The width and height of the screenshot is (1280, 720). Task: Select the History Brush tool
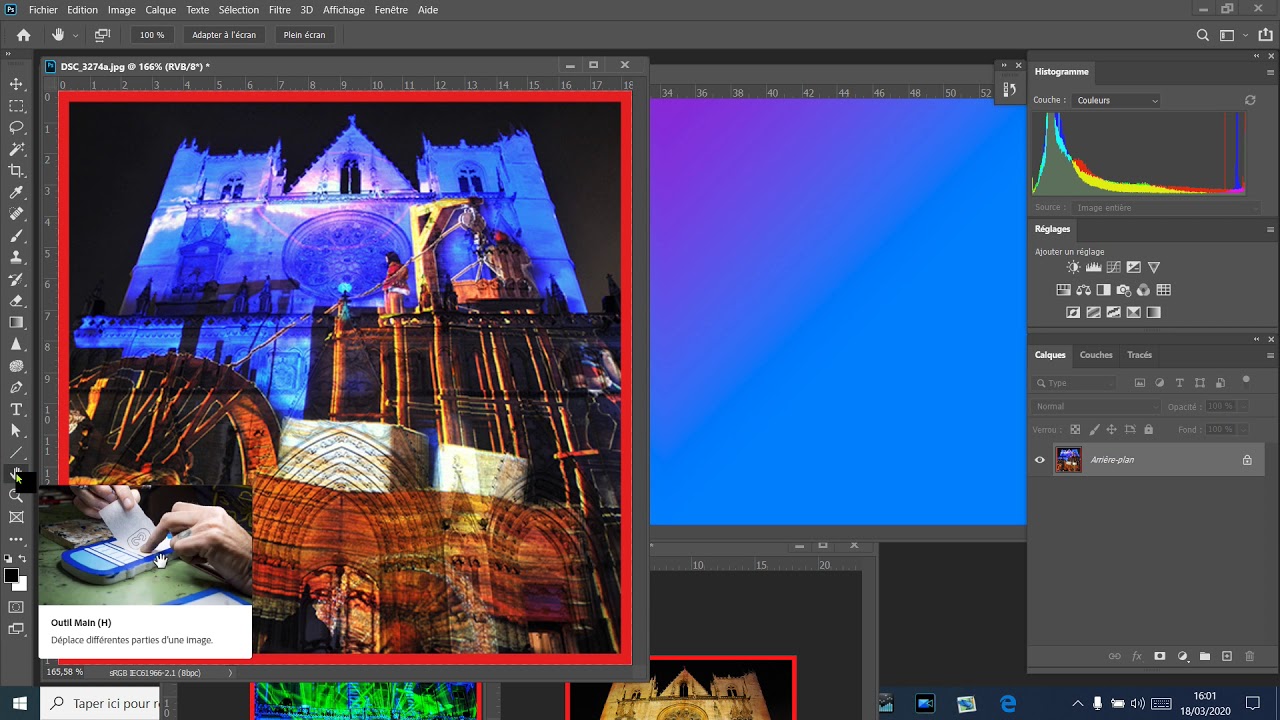[16, 279]
